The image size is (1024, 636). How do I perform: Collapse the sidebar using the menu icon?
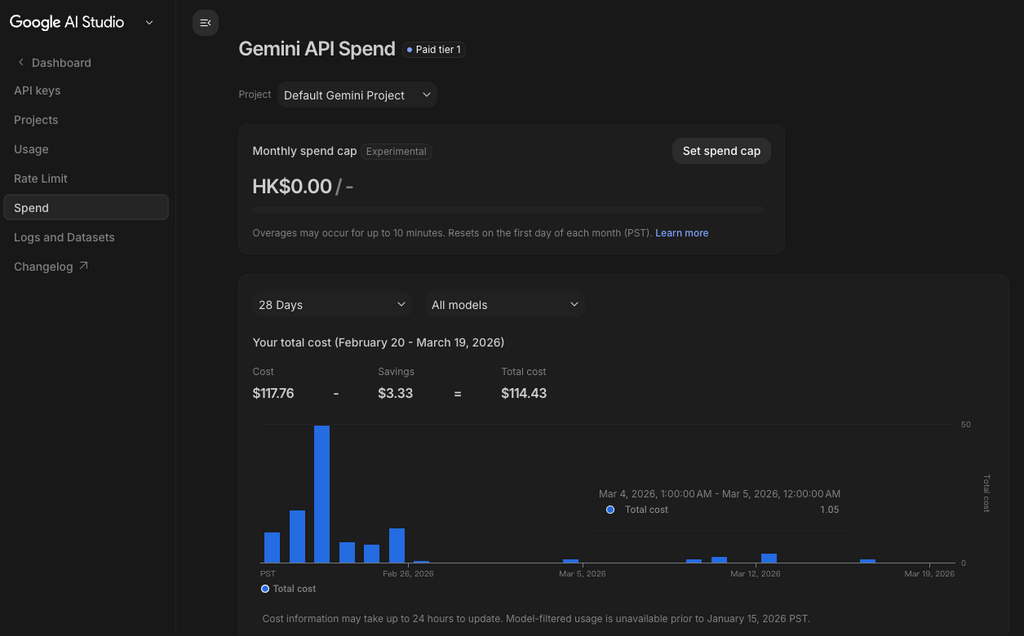(205, 22)
